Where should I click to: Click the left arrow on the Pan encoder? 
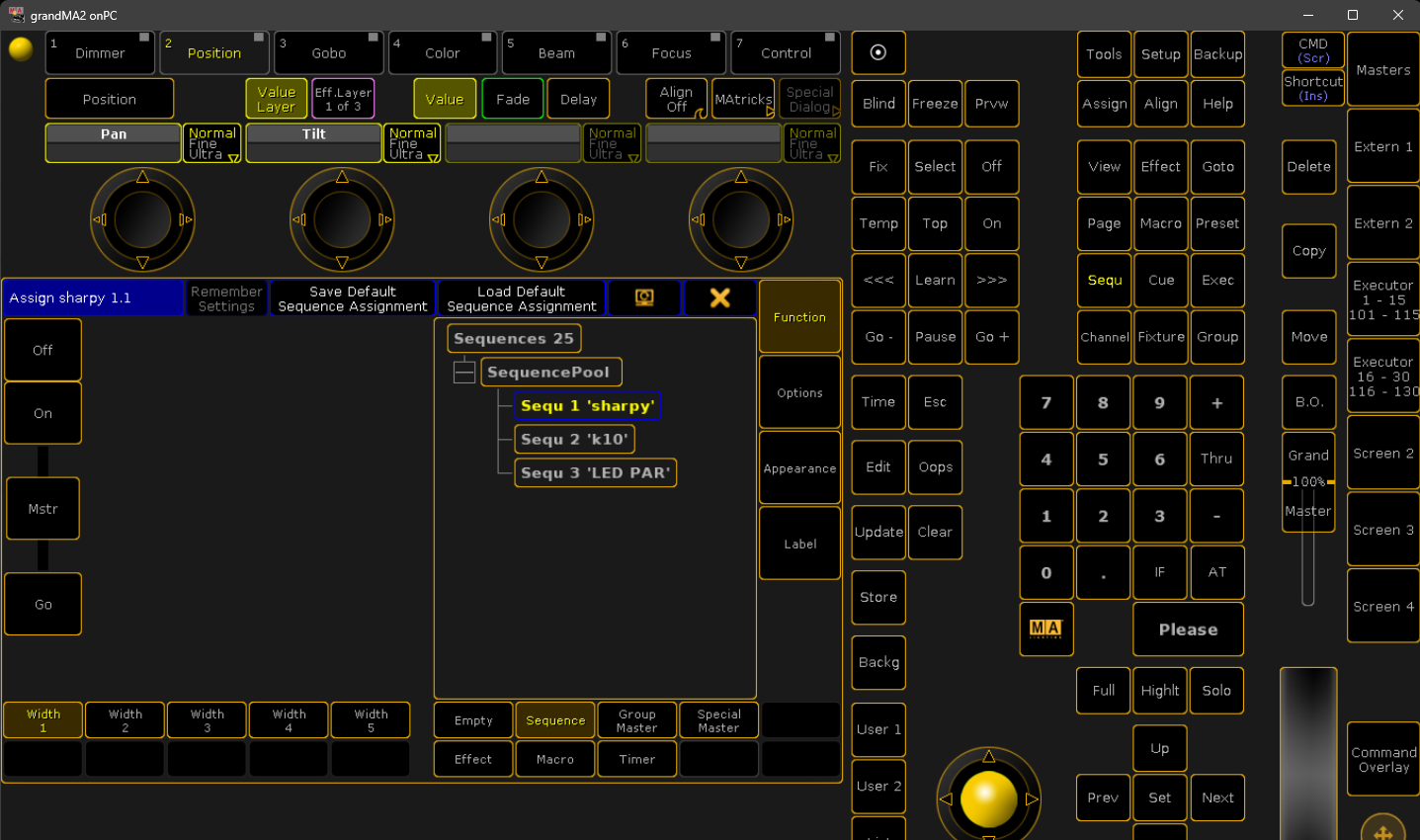100,219
